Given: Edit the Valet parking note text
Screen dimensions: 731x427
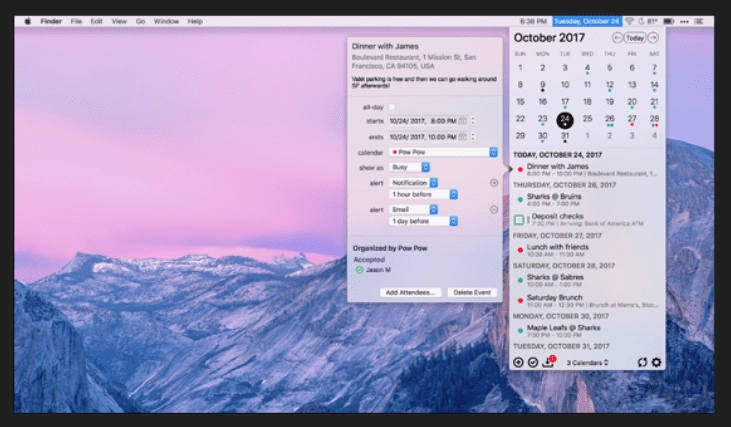Looking at the screenshot, I should (x=424, y=82).
